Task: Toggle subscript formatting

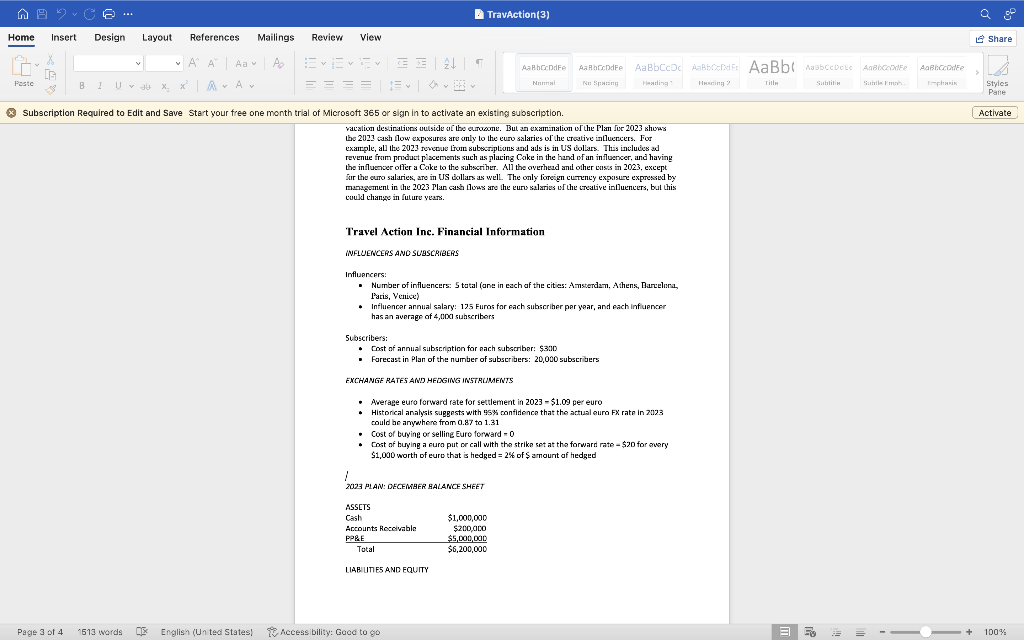Action: point(165,86)
